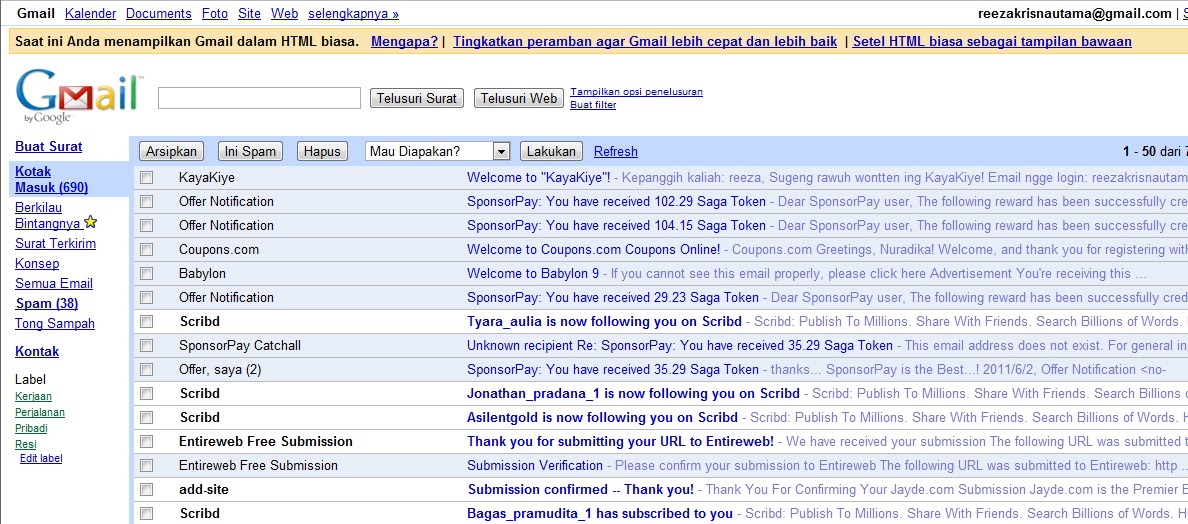Tick the checkbox for the KayaKiye email
This screenshot has width=1188, height=524.
(x=146, y=177)
